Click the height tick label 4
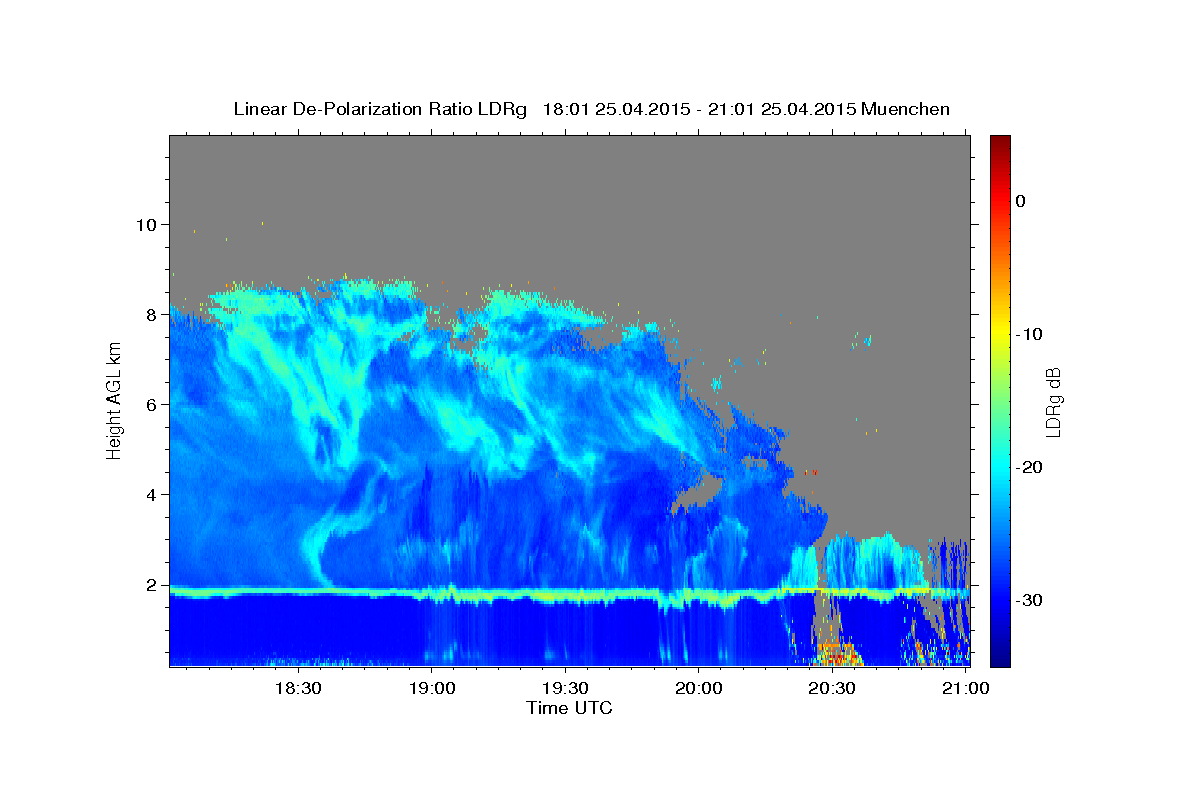1200x800 pixels. click(154, 495)
